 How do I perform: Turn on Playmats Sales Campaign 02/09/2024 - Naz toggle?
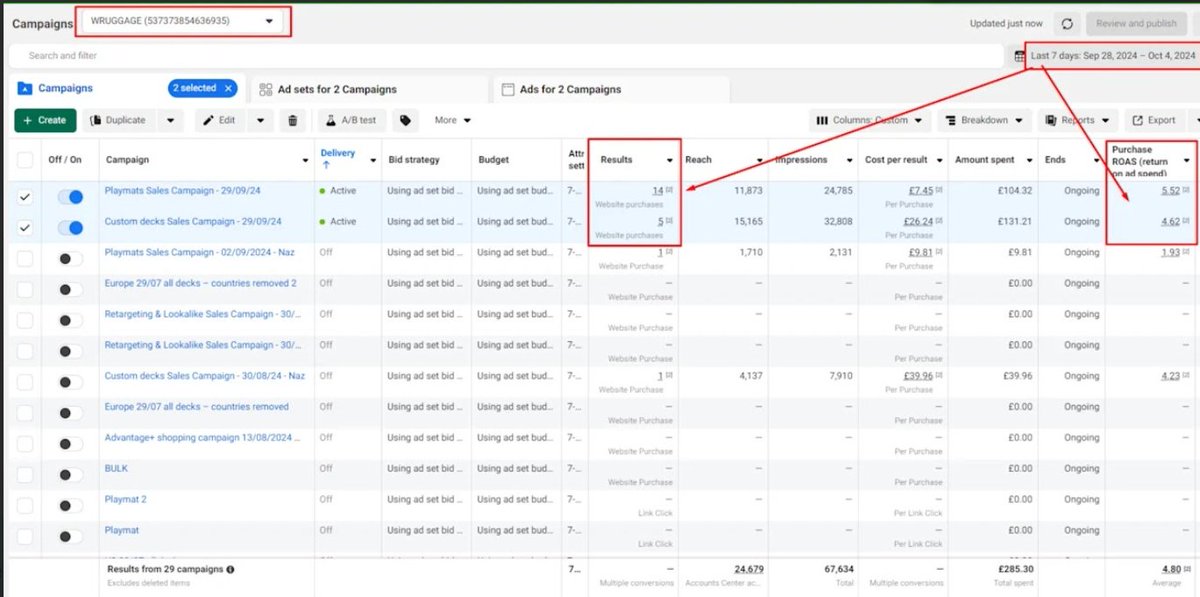click(70, 259)
